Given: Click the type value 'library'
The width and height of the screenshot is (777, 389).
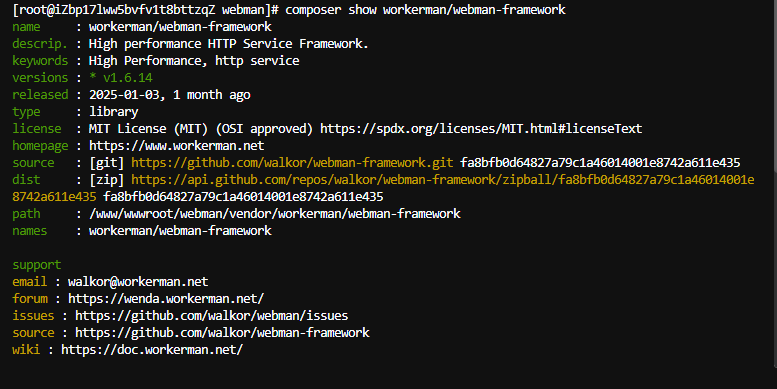Looking at the screenshot, I should coord(113,111).
